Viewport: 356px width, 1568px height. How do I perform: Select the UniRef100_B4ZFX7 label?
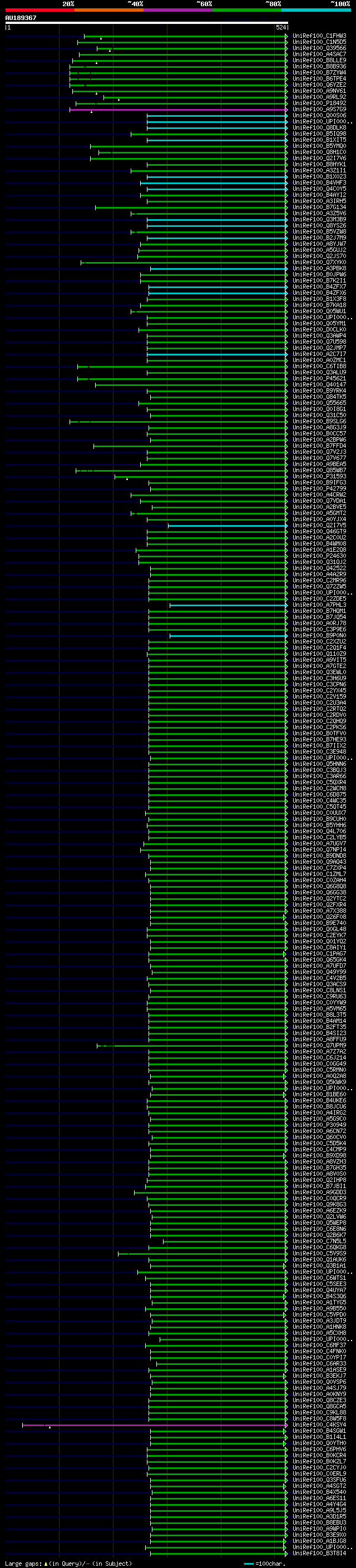(x=319, y=286)
